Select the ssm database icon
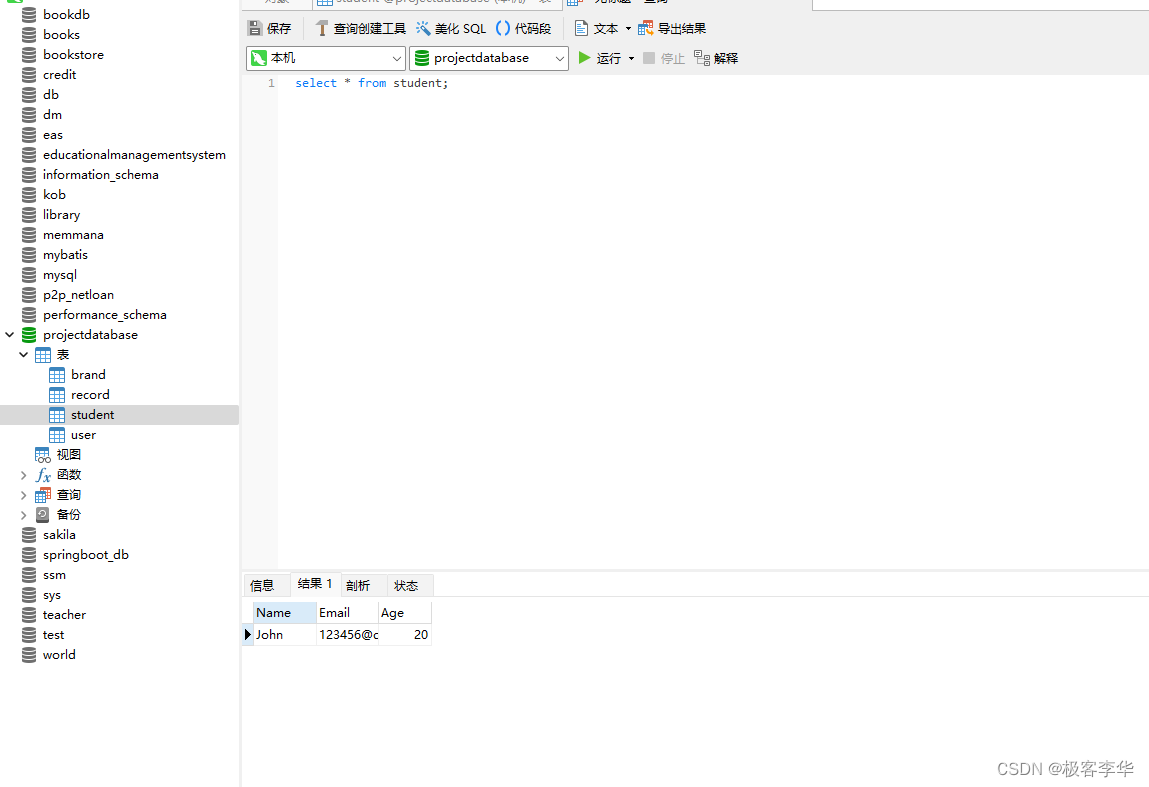The height and width of the screenshot is (787, 1149). click(29, 575)
